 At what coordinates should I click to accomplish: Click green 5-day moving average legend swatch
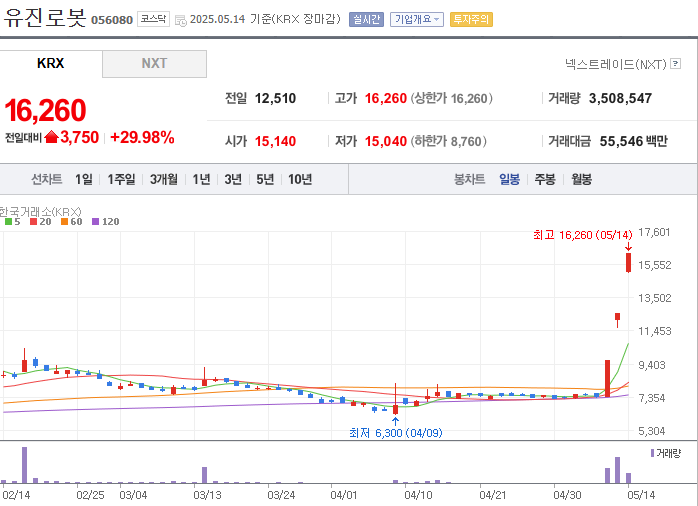(x=8, y=222)
